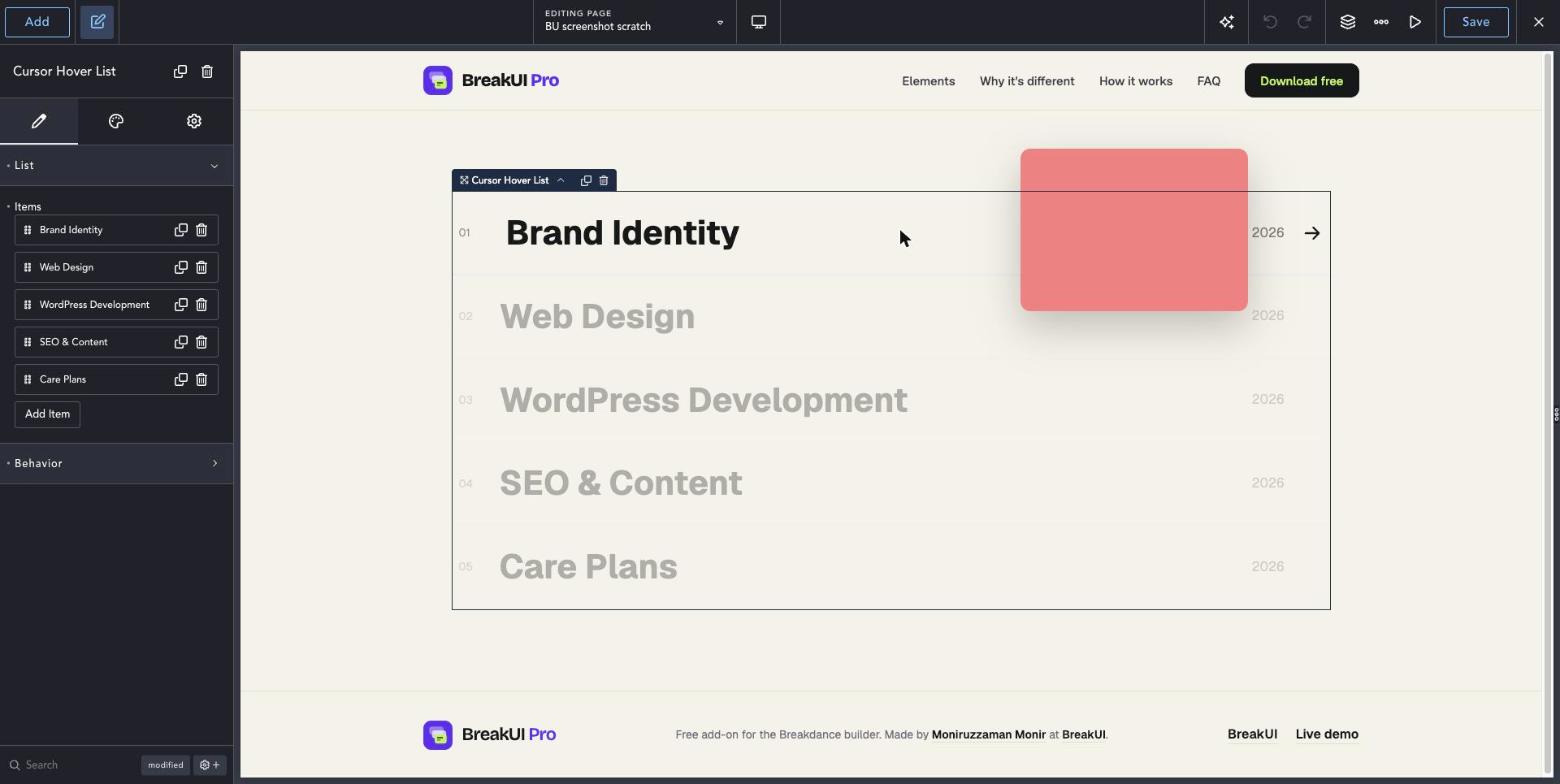Duplicate element via canvas Cursor Hover List toolbar

click(586, 181)
